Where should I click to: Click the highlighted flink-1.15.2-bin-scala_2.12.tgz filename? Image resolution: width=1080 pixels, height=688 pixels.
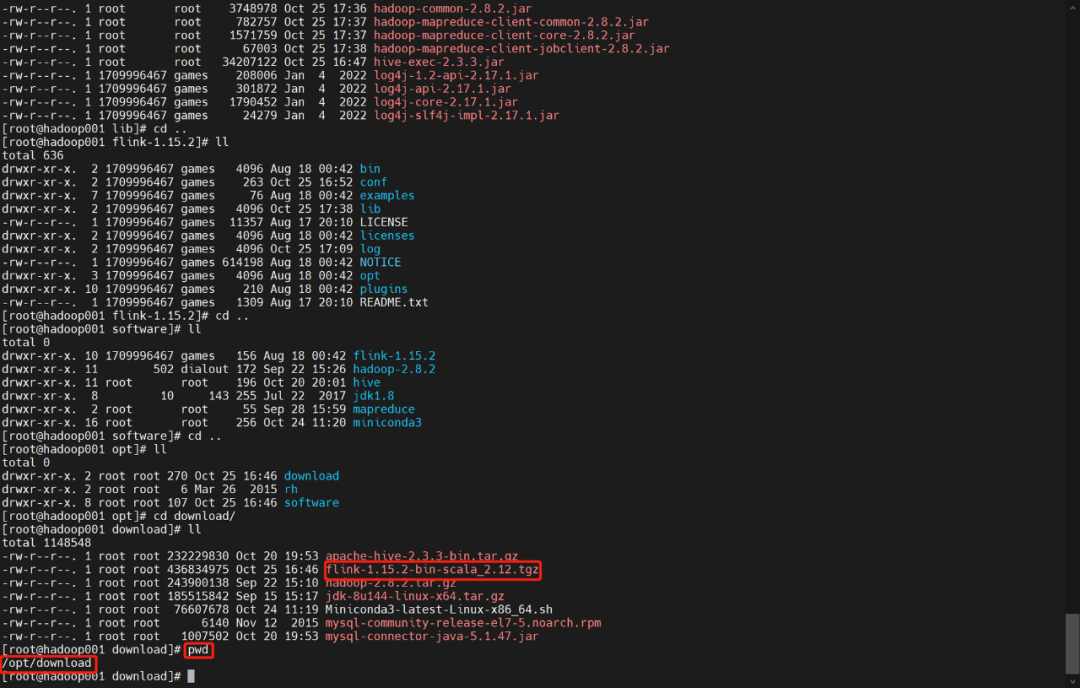(x=432, y=570)
